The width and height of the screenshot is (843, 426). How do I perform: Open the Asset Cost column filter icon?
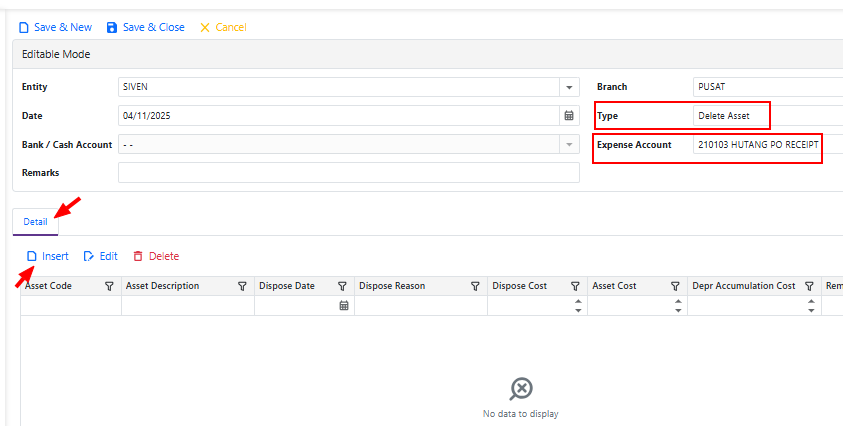(675, 286)
